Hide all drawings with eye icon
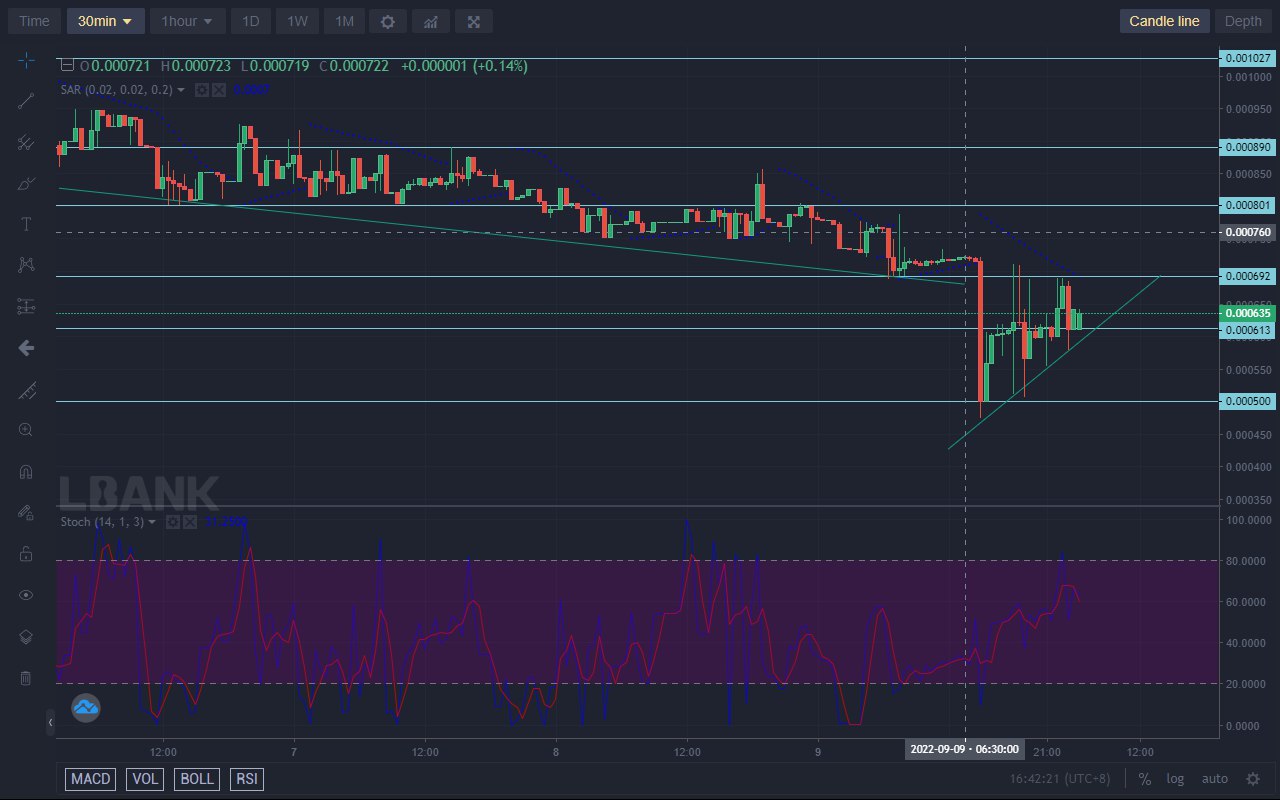Screen dimensions: 1280x800 coord(26,595)
